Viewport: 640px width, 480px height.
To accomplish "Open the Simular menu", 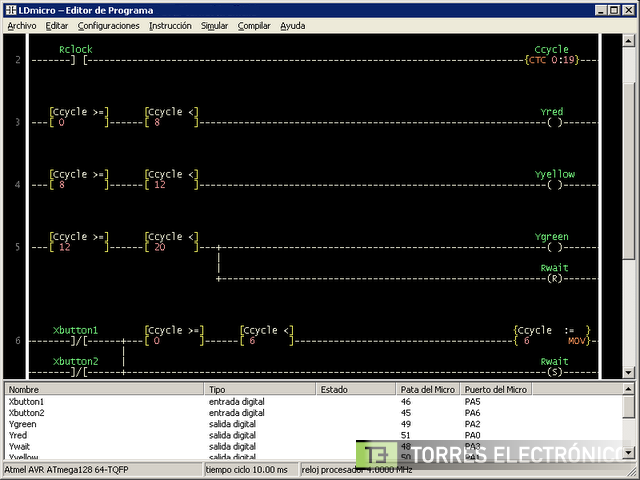I will click(214, 26).
